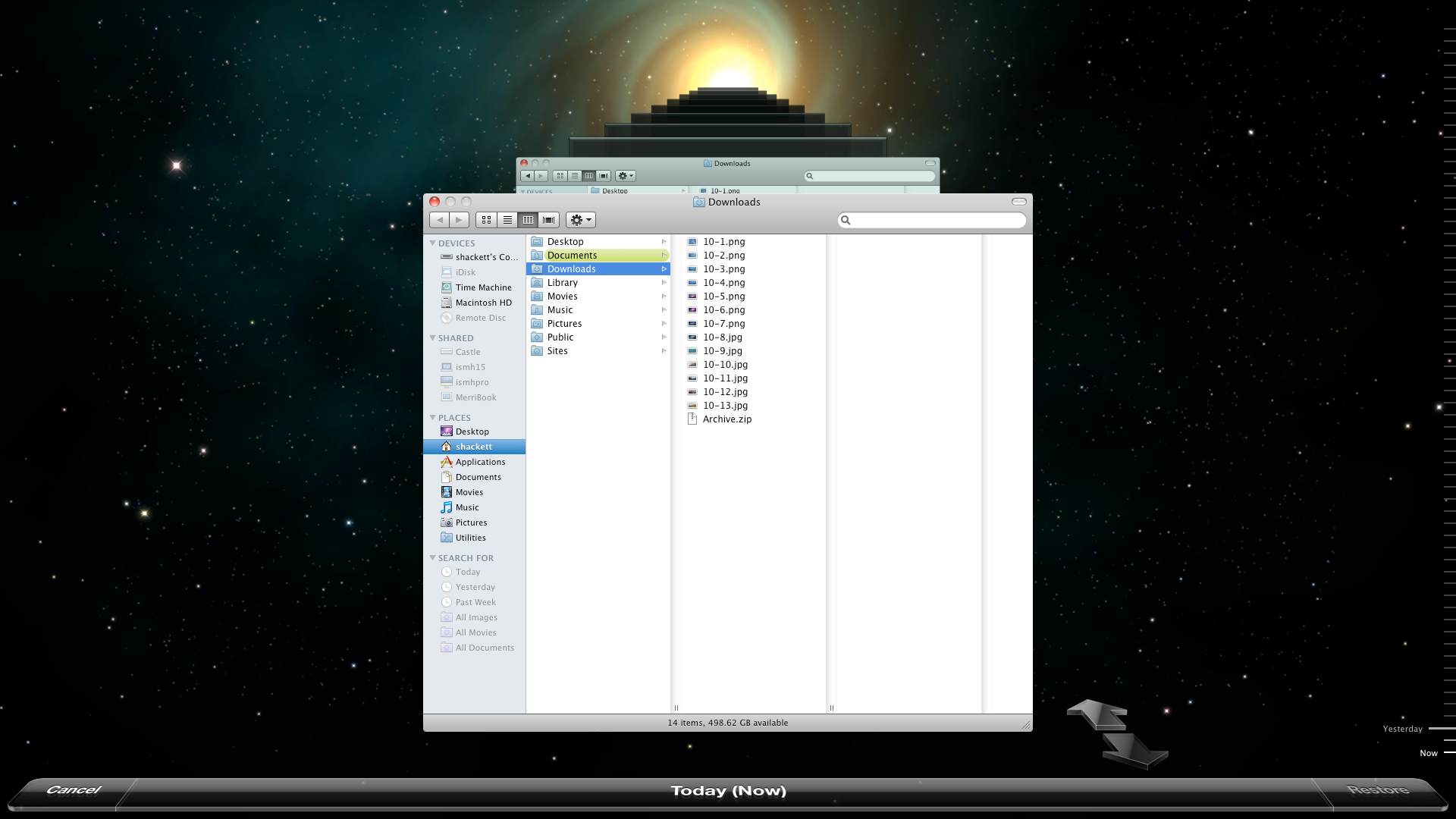Switch Finder to icon view
Screen dimensions: 1456x819
click(486, 220)
